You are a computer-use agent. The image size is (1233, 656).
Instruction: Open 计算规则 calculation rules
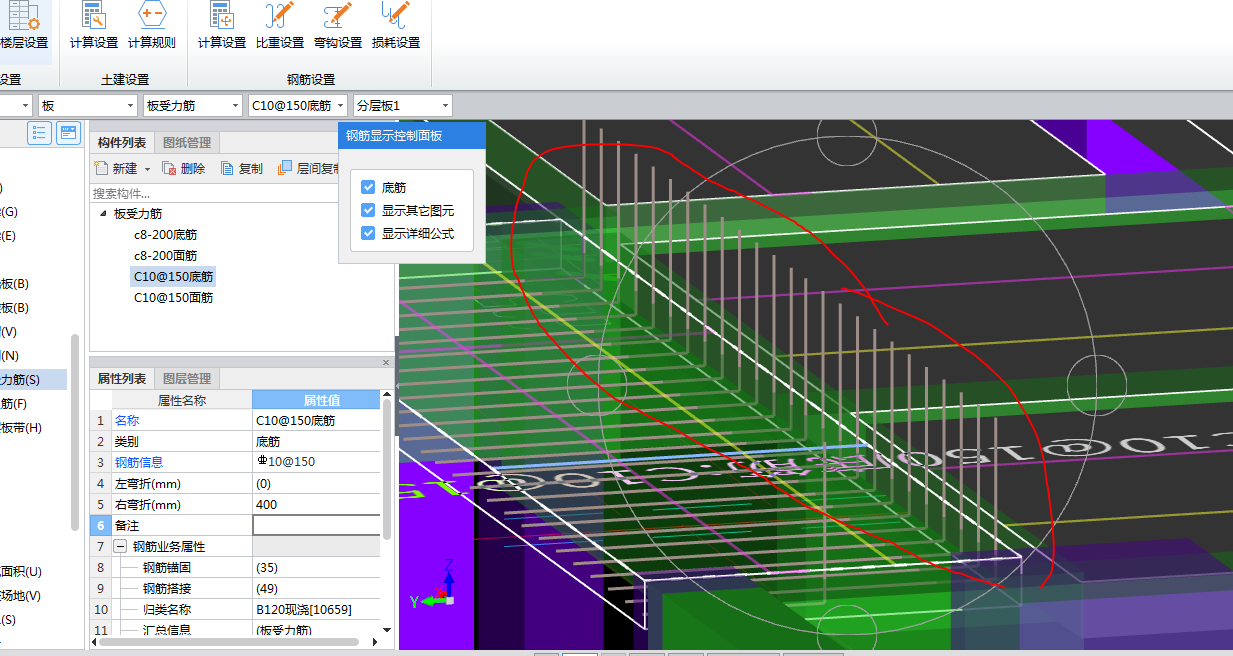coord(152,27)
